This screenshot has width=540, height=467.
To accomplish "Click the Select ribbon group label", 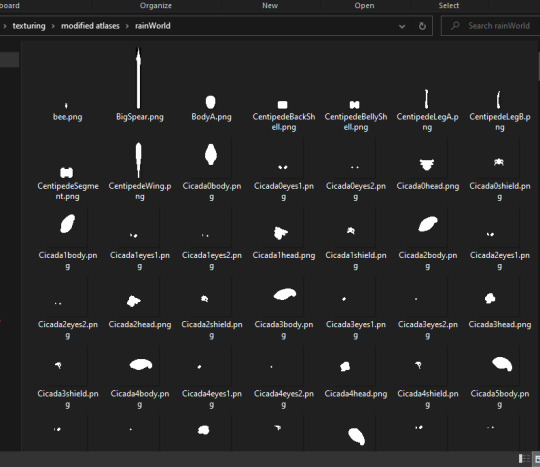I will [x=449, y=6].
